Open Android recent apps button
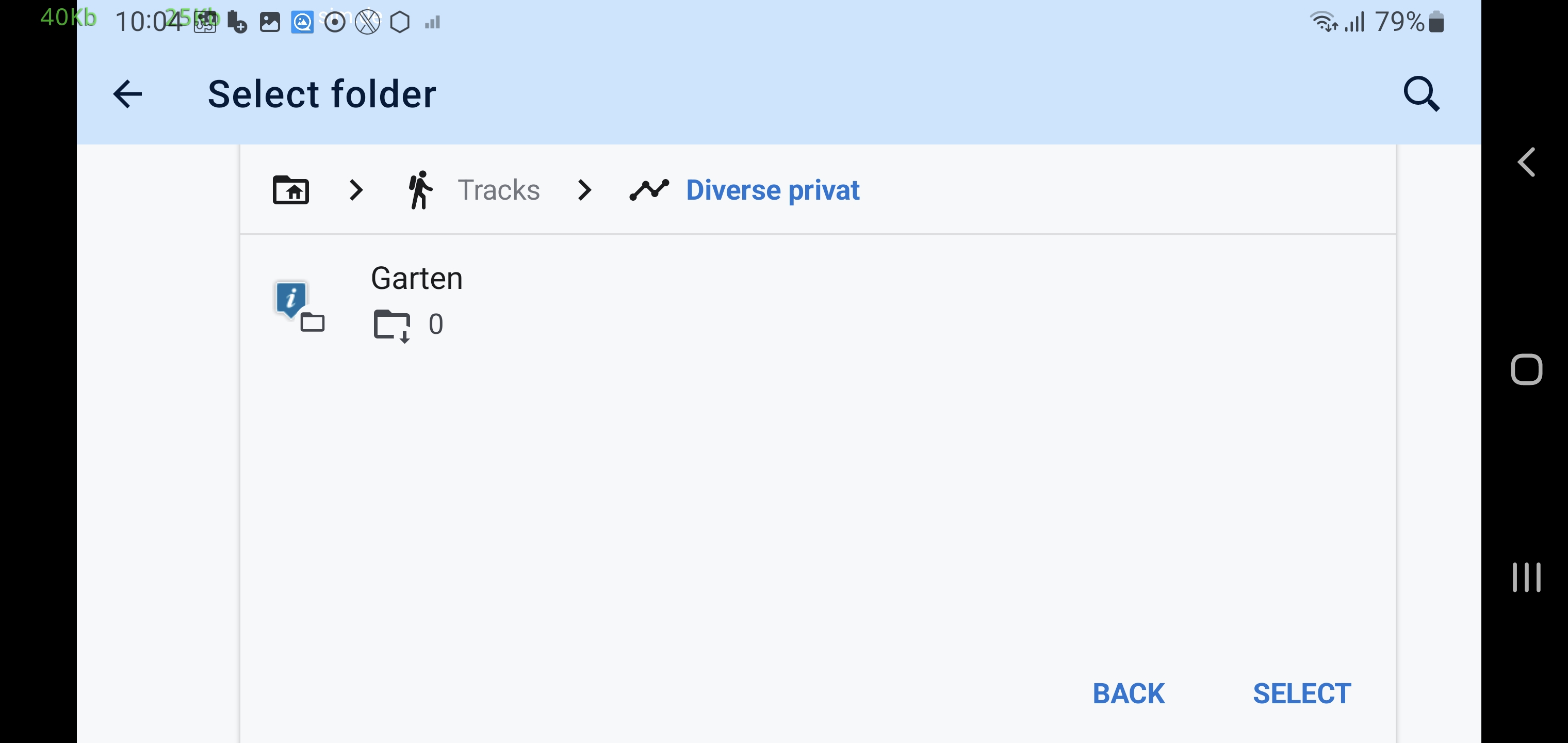Image resolution: width=1568 pixels, height=743 pixels. pos(1526,577)
